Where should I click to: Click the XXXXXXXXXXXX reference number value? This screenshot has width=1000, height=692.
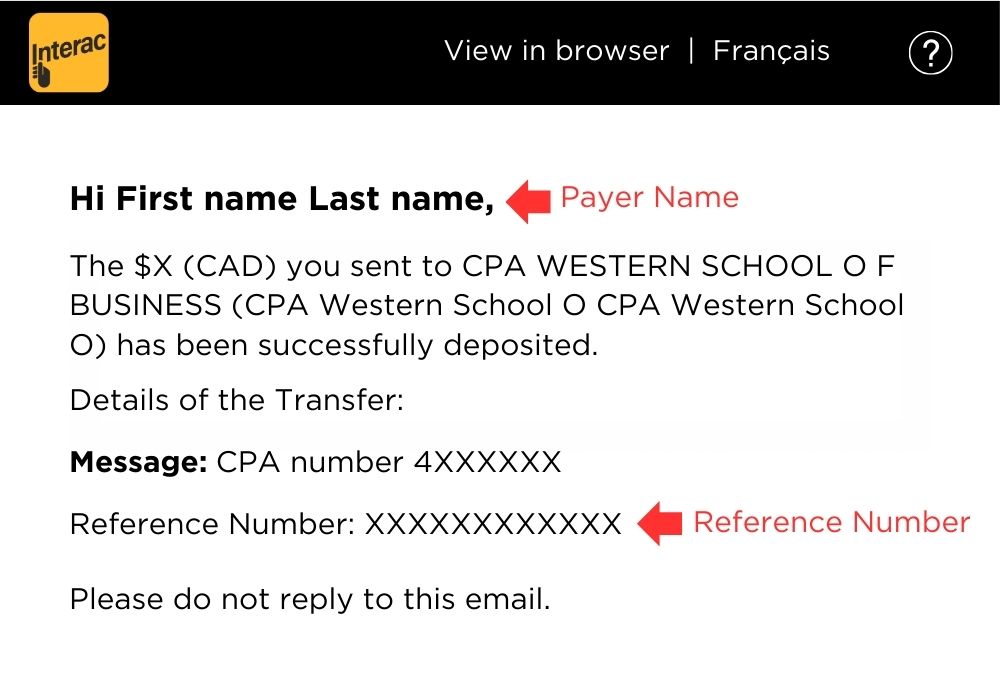tap(492, 524)
